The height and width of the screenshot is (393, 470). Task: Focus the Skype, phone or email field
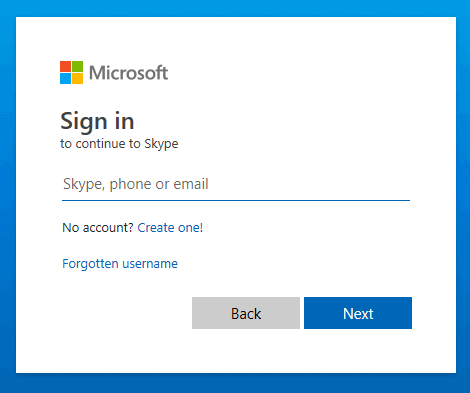tap(236, 184)
